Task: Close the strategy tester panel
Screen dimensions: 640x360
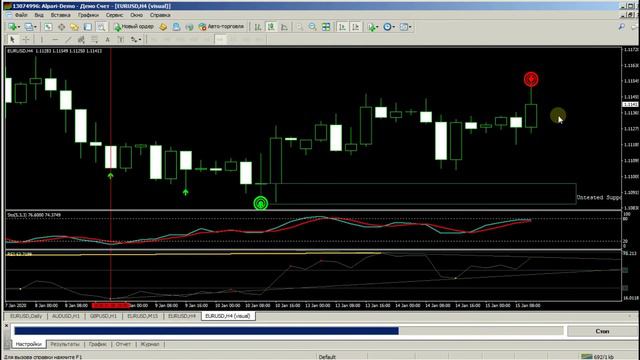Action: 6,326
